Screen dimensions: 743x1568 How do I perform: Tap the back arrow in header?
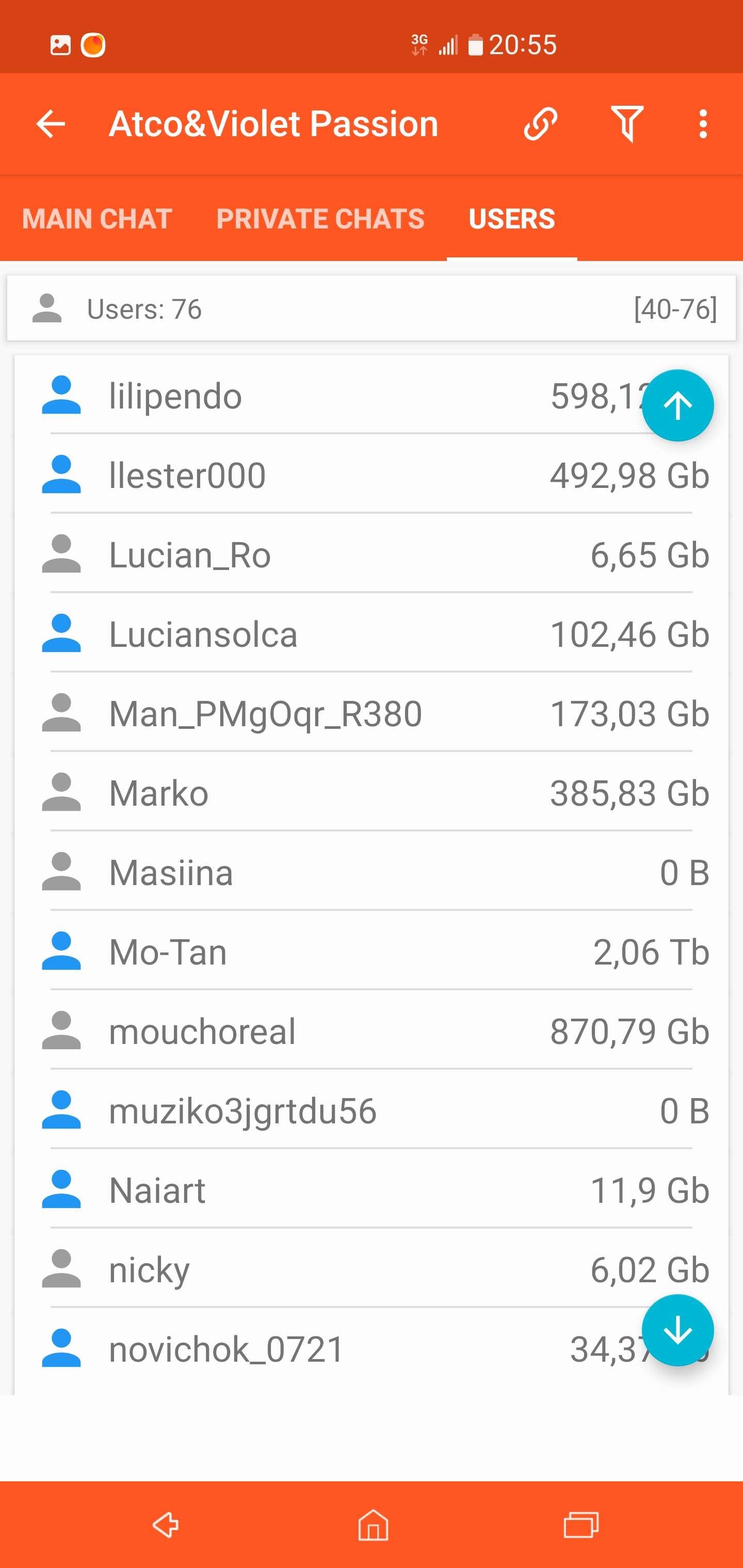[51, 124]
